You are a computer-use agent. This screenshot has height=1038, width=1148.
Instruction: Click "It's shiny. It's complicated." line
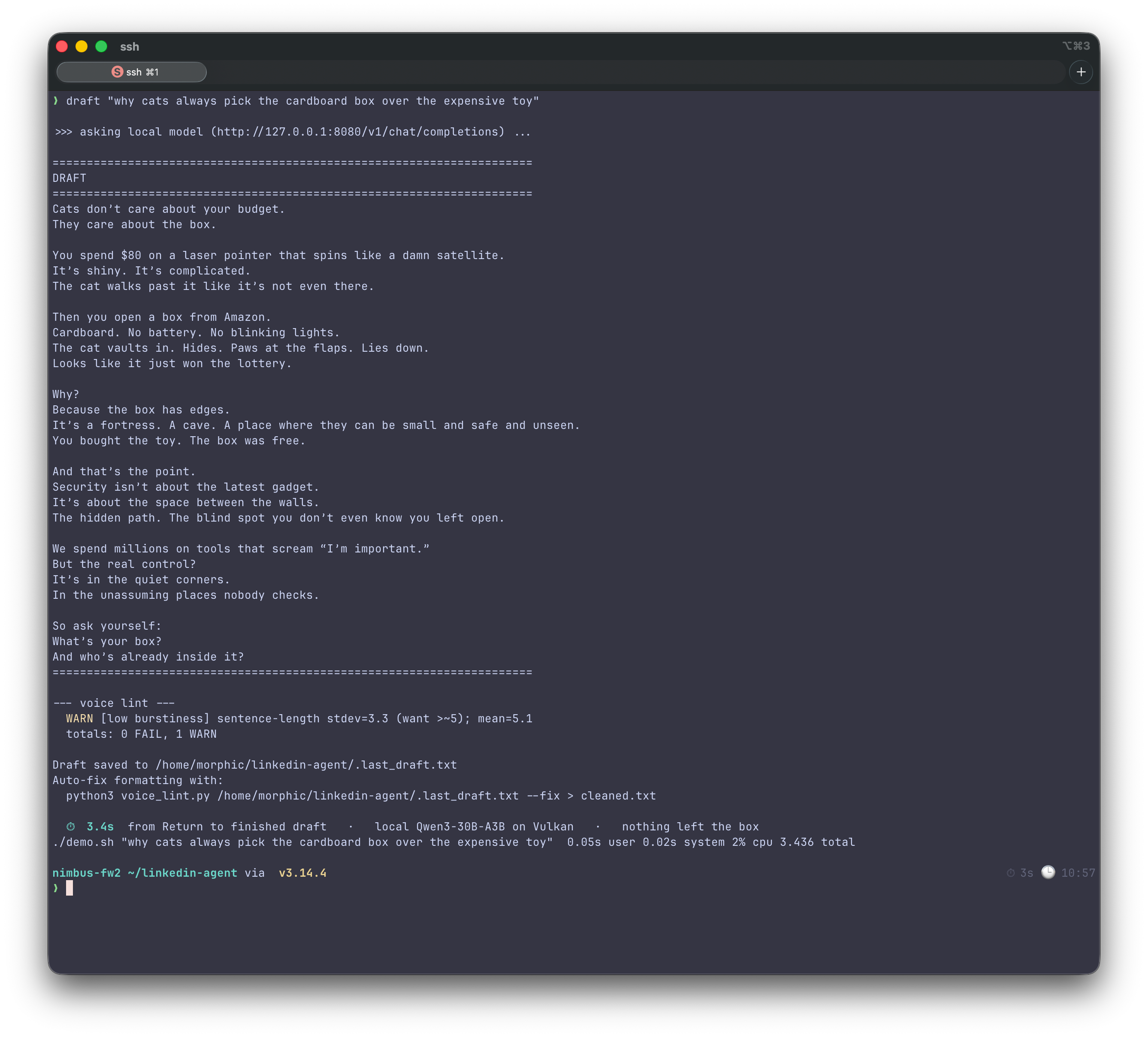coord(151,271)
